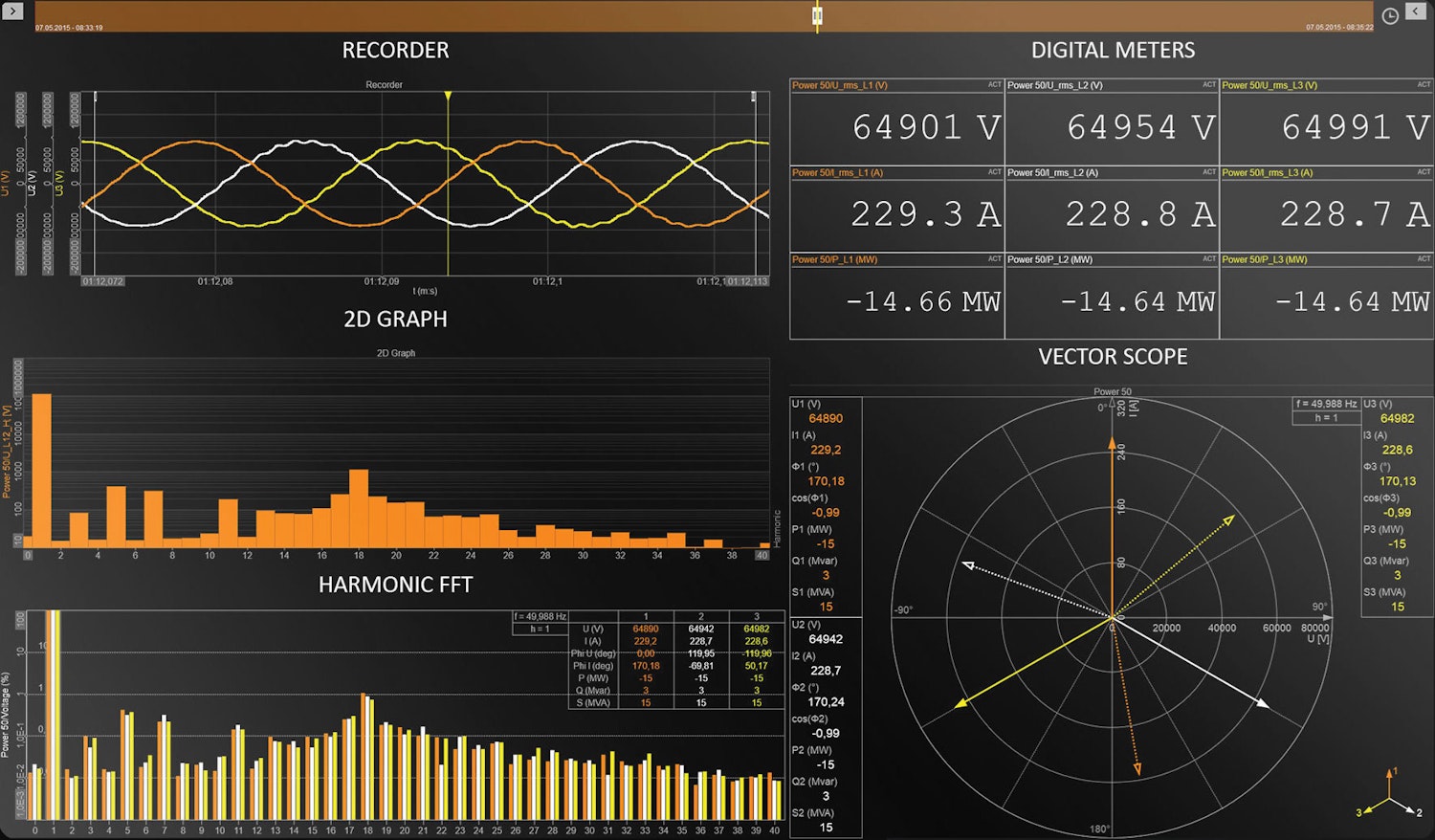Click the 2D Graph title label

(x=396, y=353)
